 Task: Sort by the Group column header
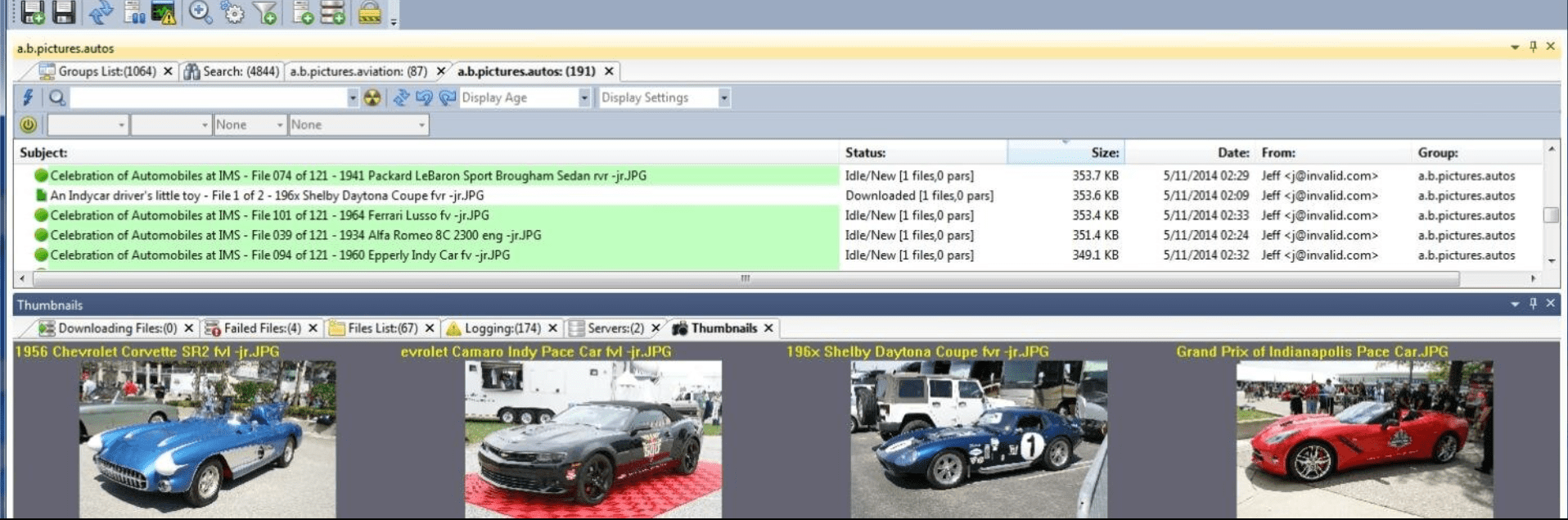1477,152
